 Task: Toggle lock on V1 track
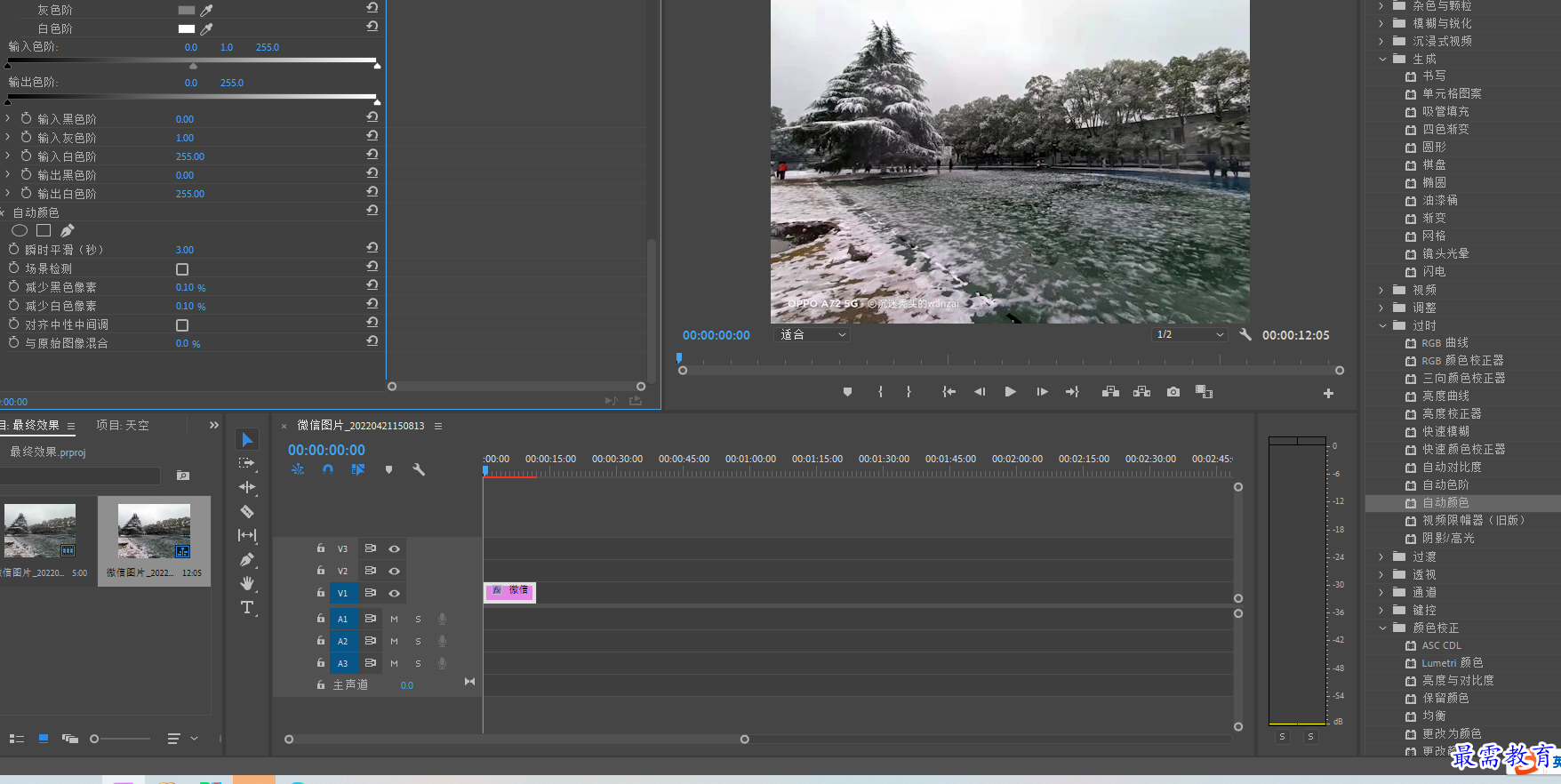pos(321,592)
